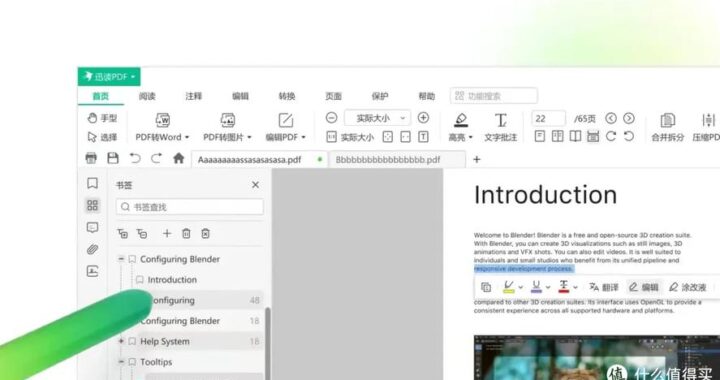The height and width of the screenshot is (380, 720).
Task: Click the 实际大小 button under zoom-out
Action: [350, 137]
